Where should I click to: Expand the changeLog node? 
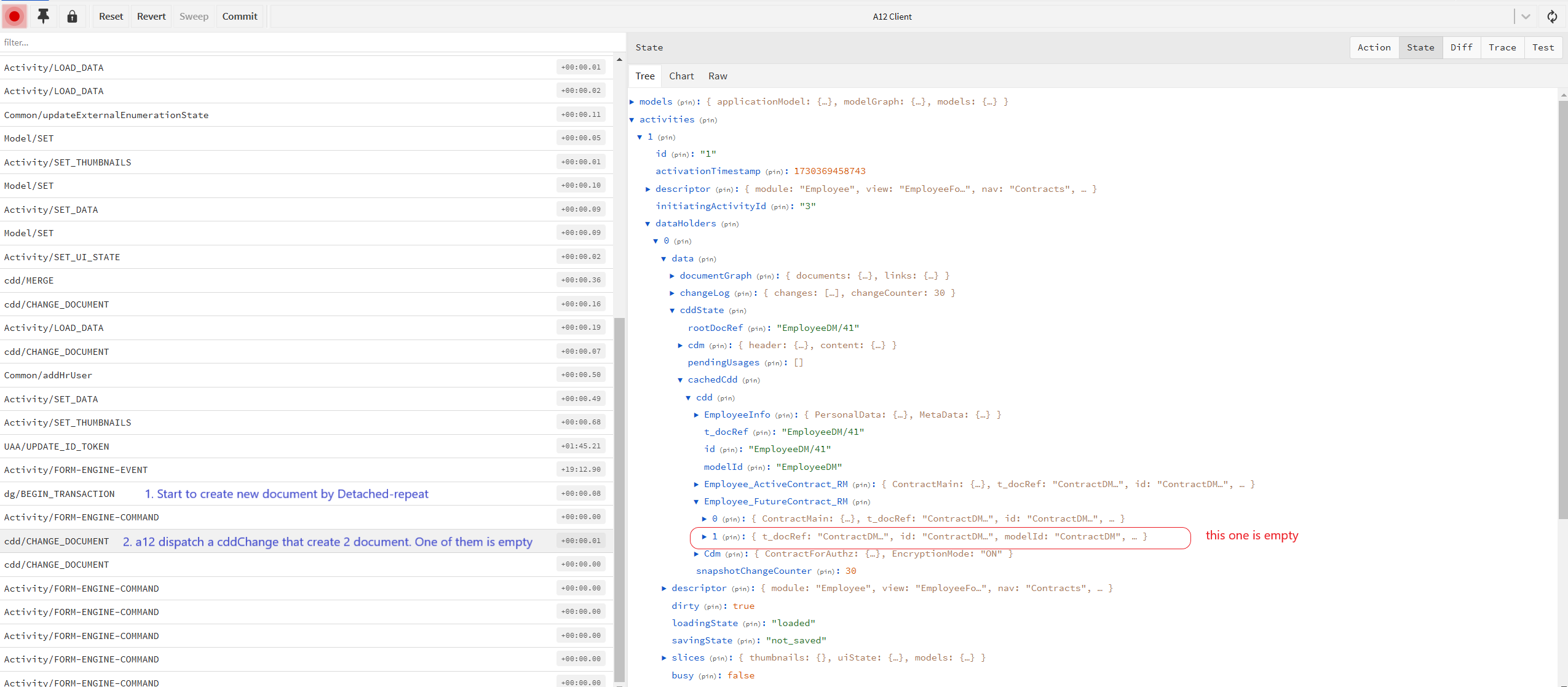click(673, 293)
